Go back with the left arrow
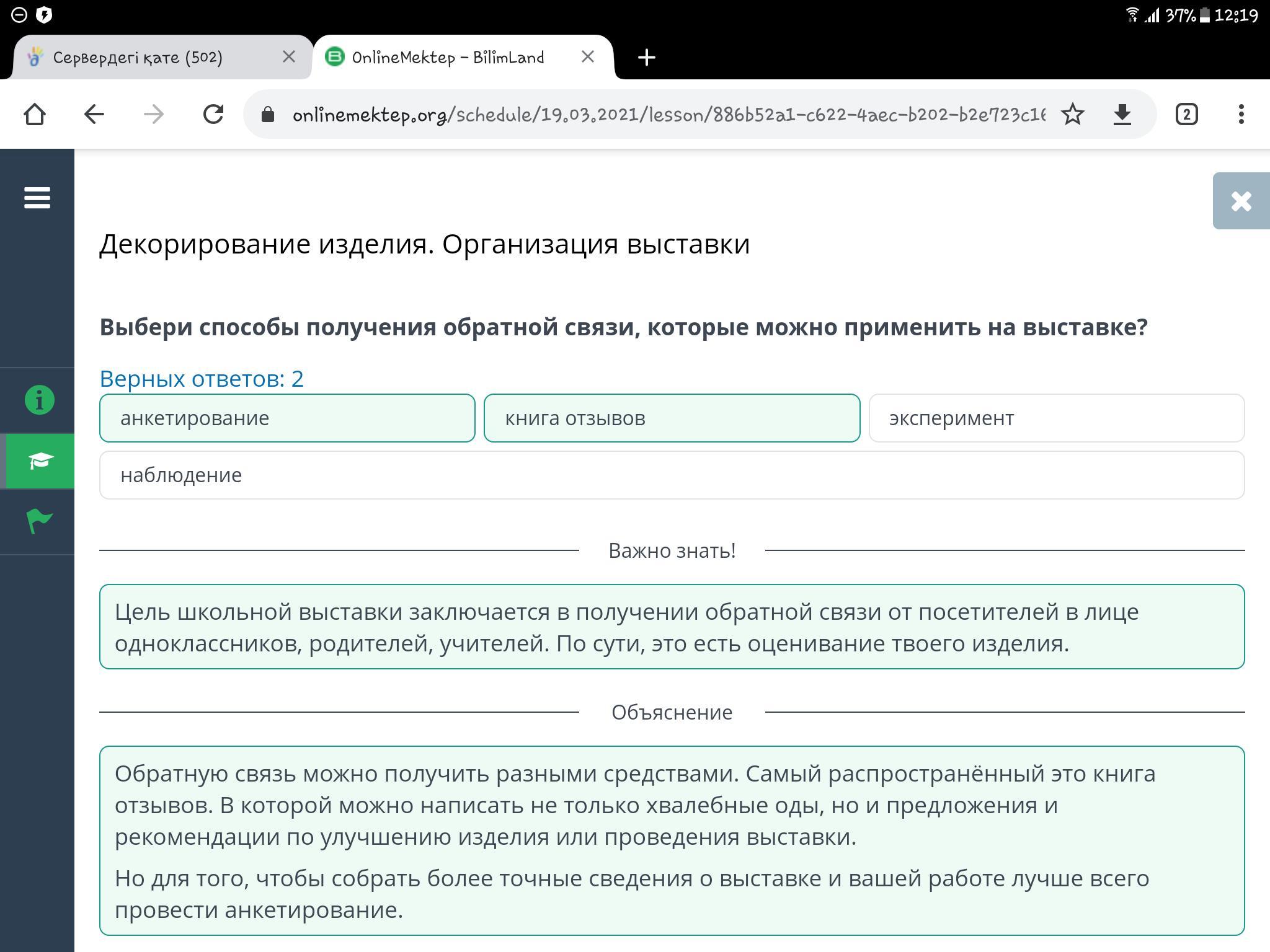1270x952 pixels. pyautogui.click(x=94, y=114)
